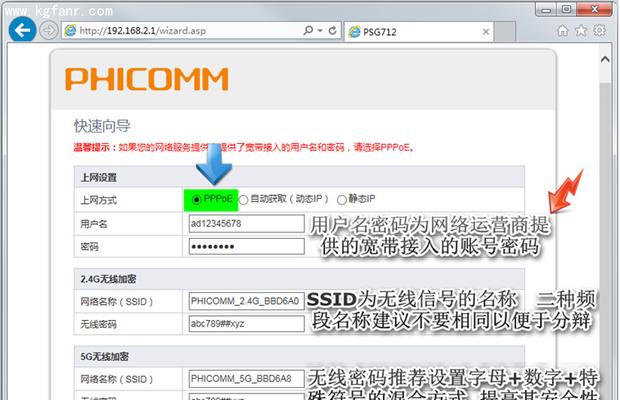Click the 5G 网络名称 SSID field
This screenshot has height=400, width=620.
point(246,379)
